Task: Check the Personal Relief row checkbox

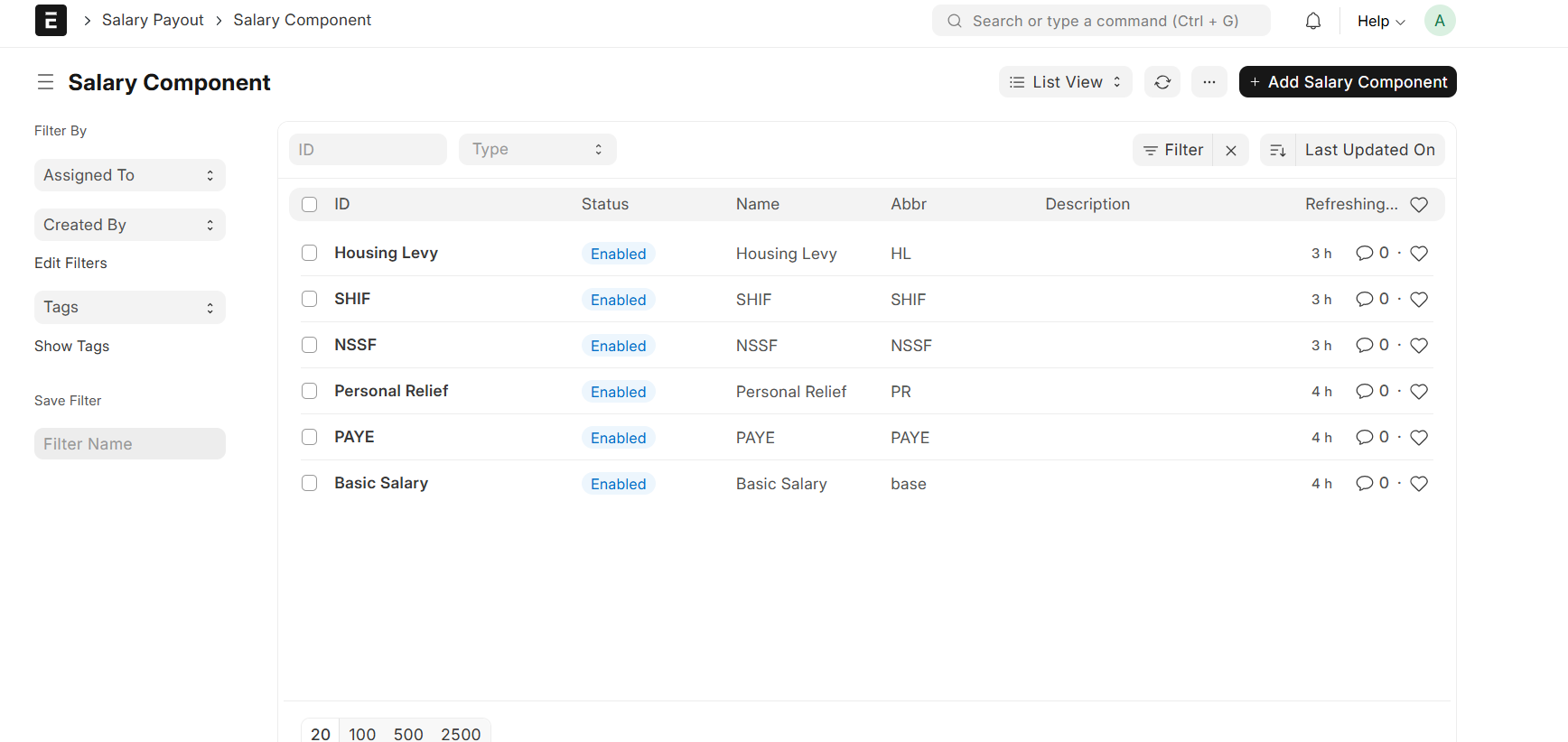Action: [x=310, y=391]
